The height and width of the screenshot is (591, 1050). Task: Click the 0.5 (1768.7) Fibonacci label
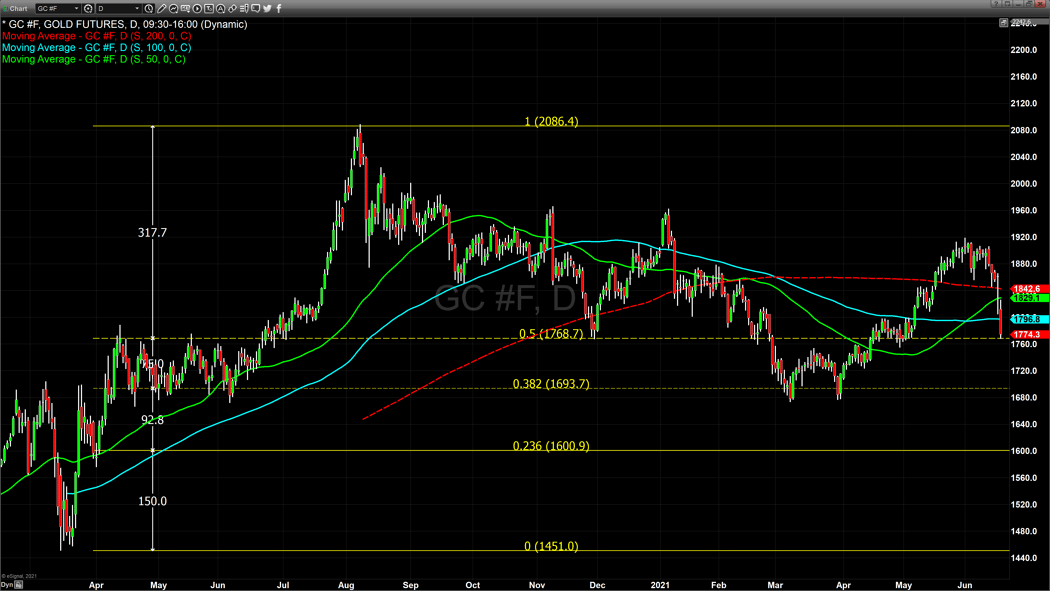tap(551, 333)
